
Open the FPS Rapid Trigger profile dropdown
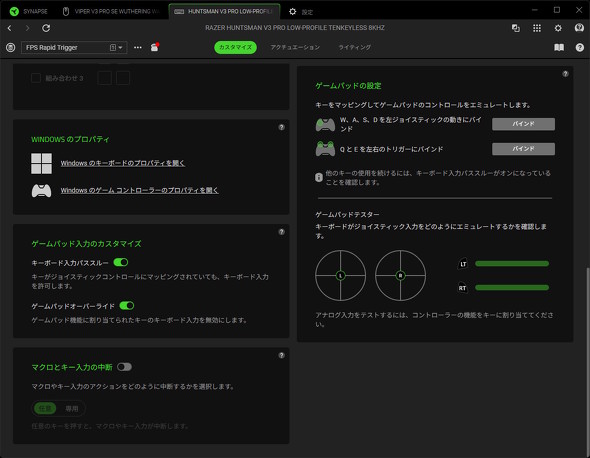pyautogui.click(x=74, y=47)
